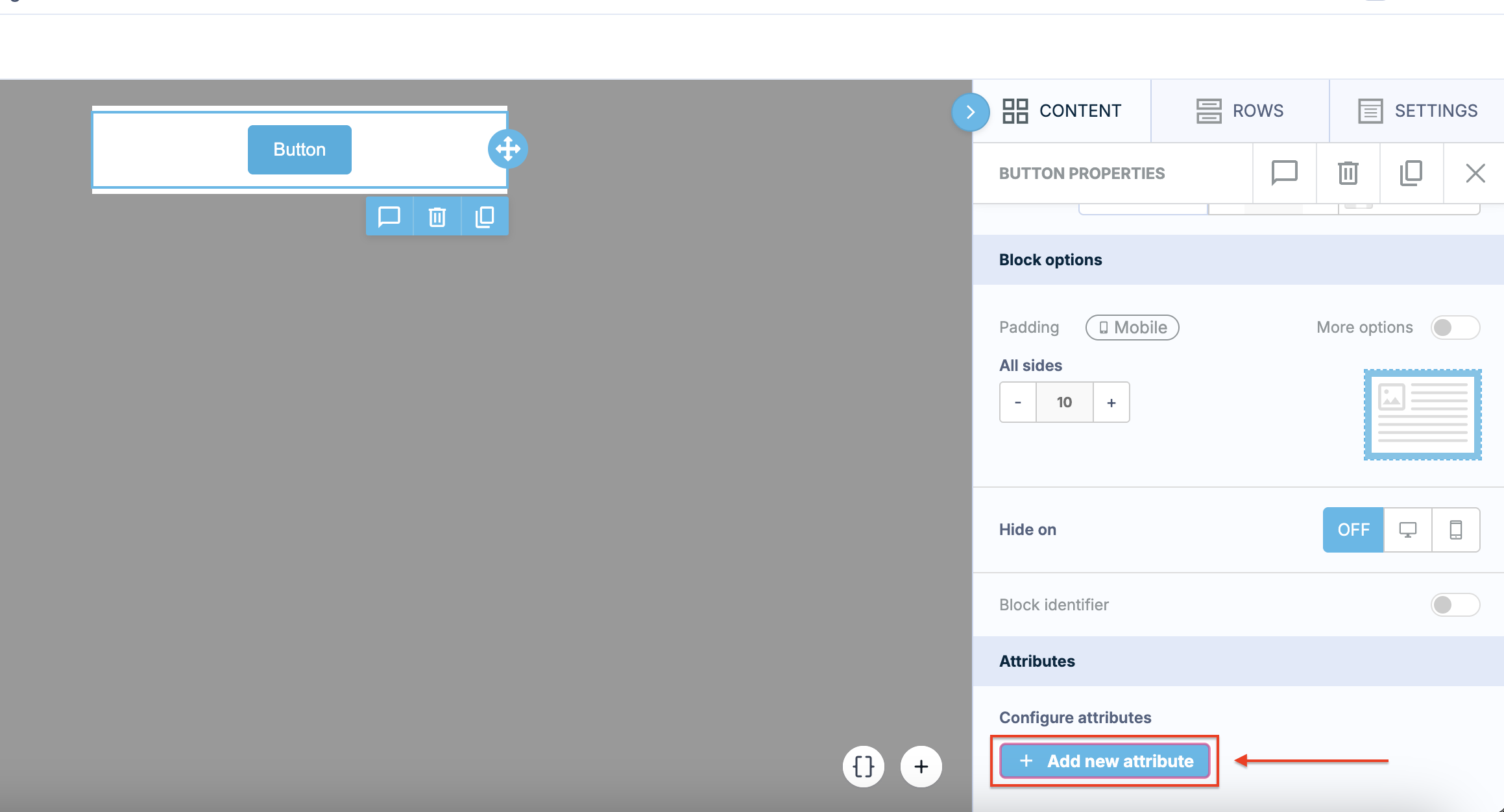The image size is (1504, 812).
Task: Enable the Block identifier toggle
Action: click(x=1455, y=605)
